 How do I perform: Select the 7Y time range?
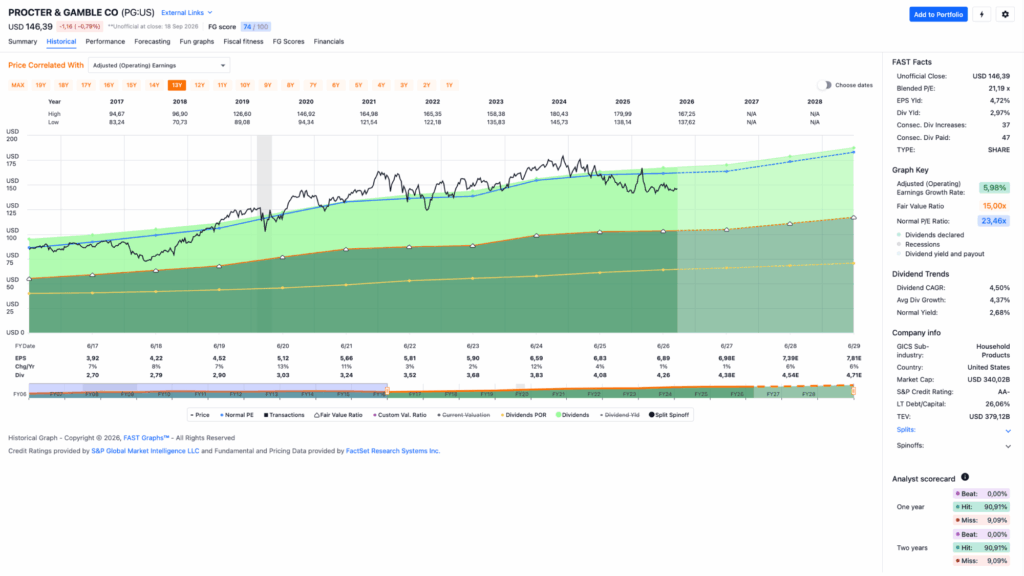pos(313,85)
